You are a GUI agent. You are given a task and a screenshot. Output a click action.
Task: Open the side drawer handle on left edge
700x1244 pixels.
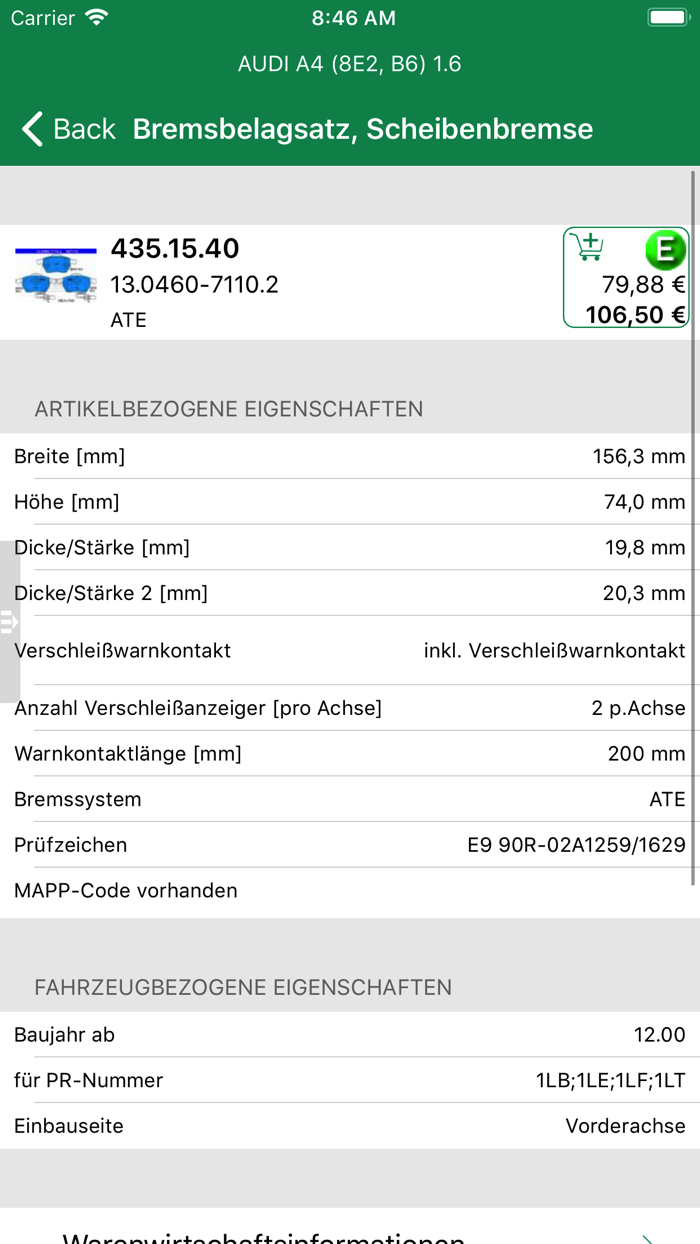tap(9, 622)
